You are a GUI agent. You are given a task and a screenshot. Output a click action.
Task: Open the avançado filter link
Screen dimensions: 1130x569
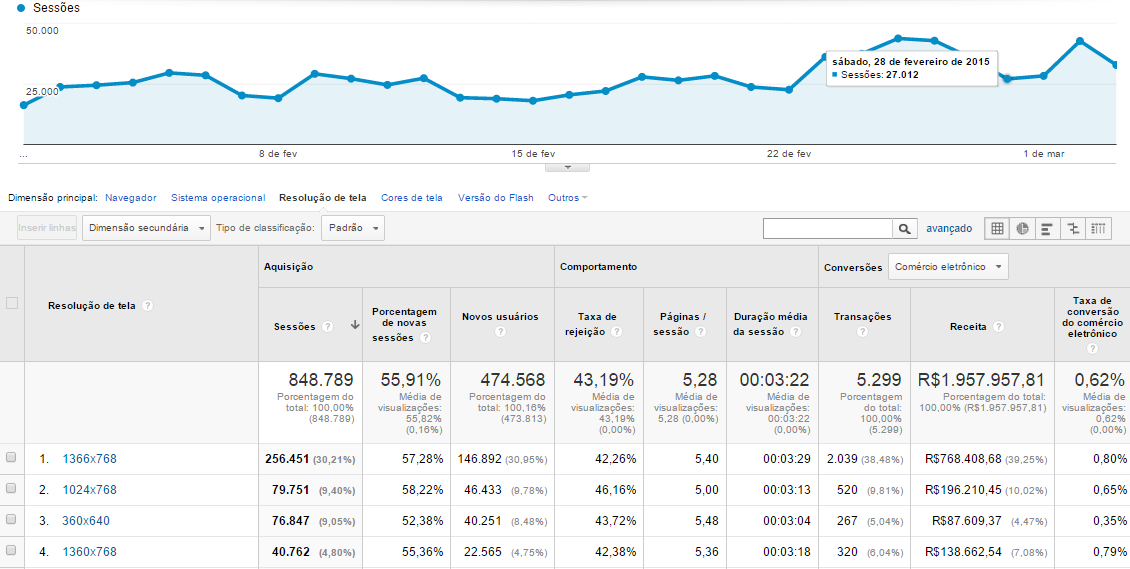(948, 229)
